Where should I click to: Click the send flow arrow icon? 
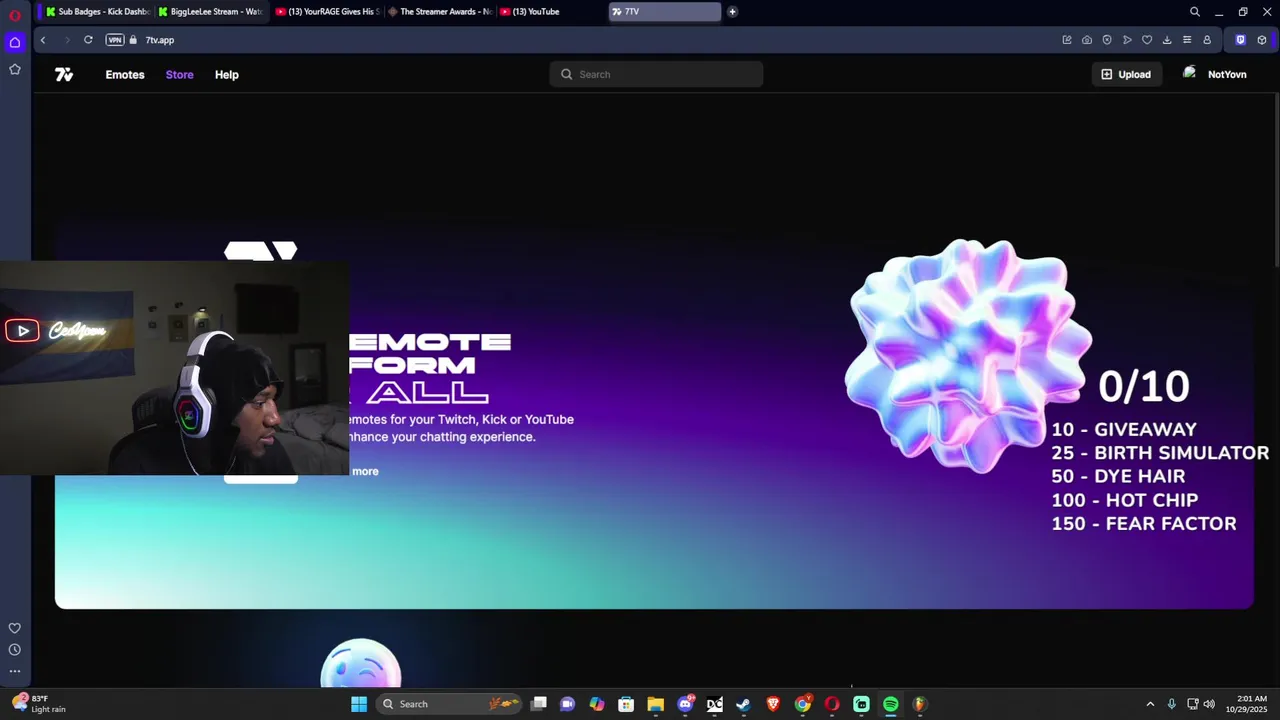(1127, 40)
